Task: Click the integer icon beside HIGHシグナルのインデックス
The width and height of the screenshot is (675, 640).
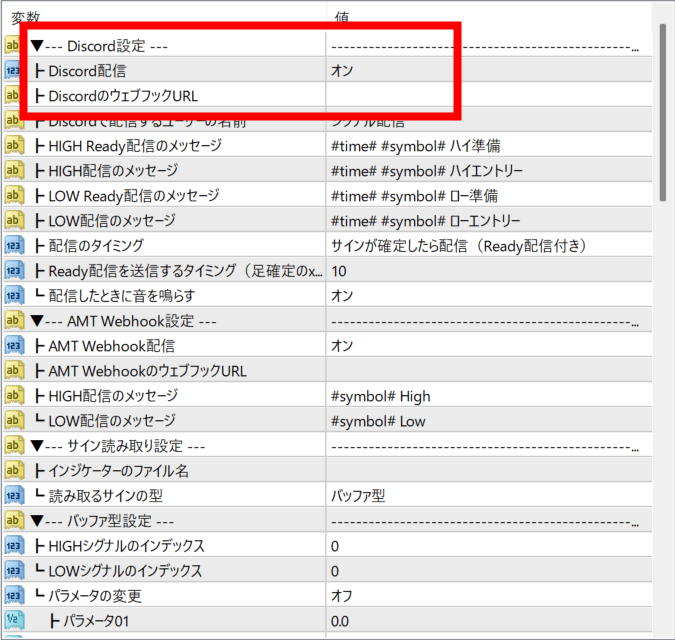Action: click(x=14, y=545)
